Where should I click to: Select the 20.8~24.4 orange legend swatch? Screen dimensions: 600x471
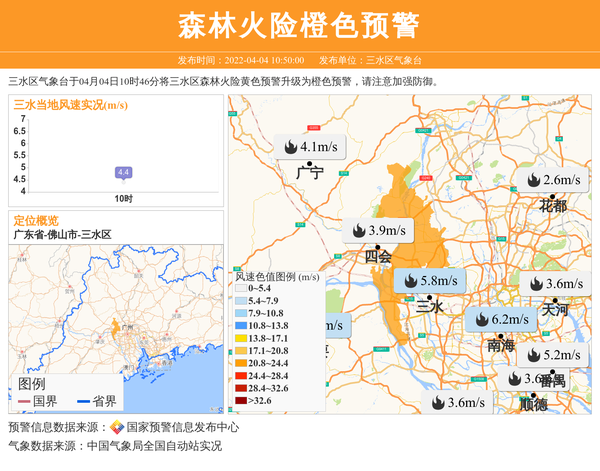point(240,364)
